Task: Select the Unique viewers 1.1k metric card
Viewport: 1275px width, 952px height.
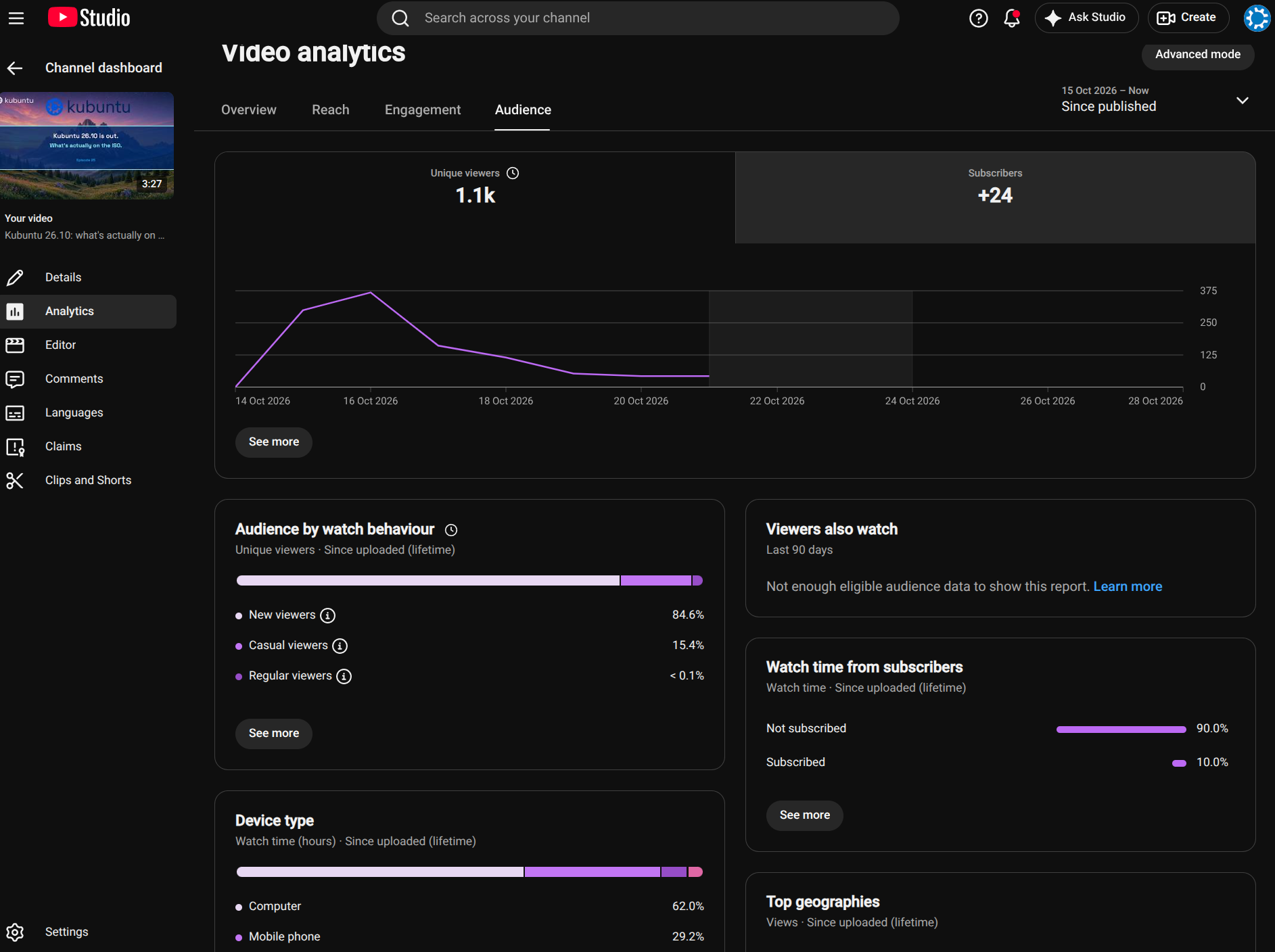Action: pos(475,197)
